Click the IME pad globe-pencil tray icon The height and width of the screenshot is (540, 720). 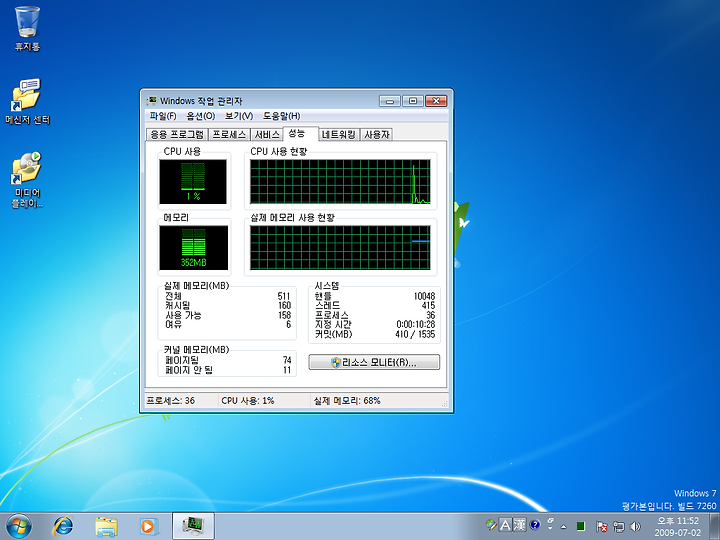pyautogui.click(x=491, y=524)
